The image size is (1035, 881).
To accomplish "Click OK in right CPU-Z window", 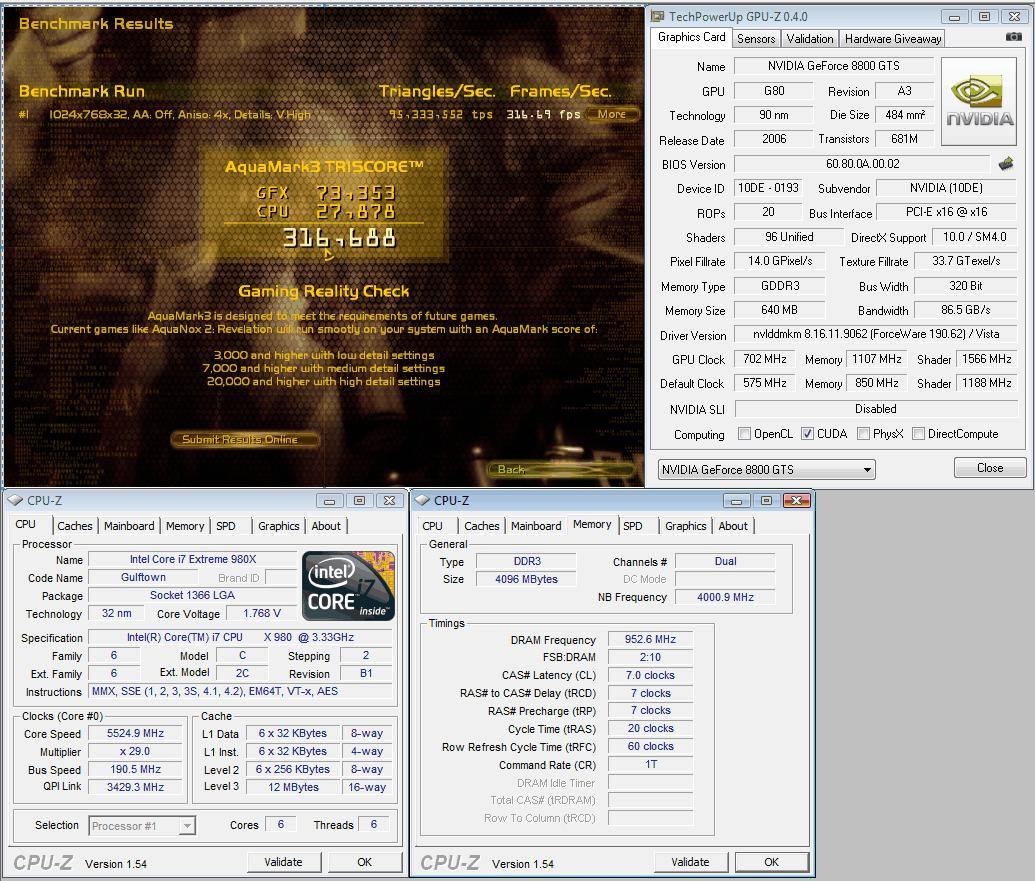I will pyautogui.click(x=772, y=862).
